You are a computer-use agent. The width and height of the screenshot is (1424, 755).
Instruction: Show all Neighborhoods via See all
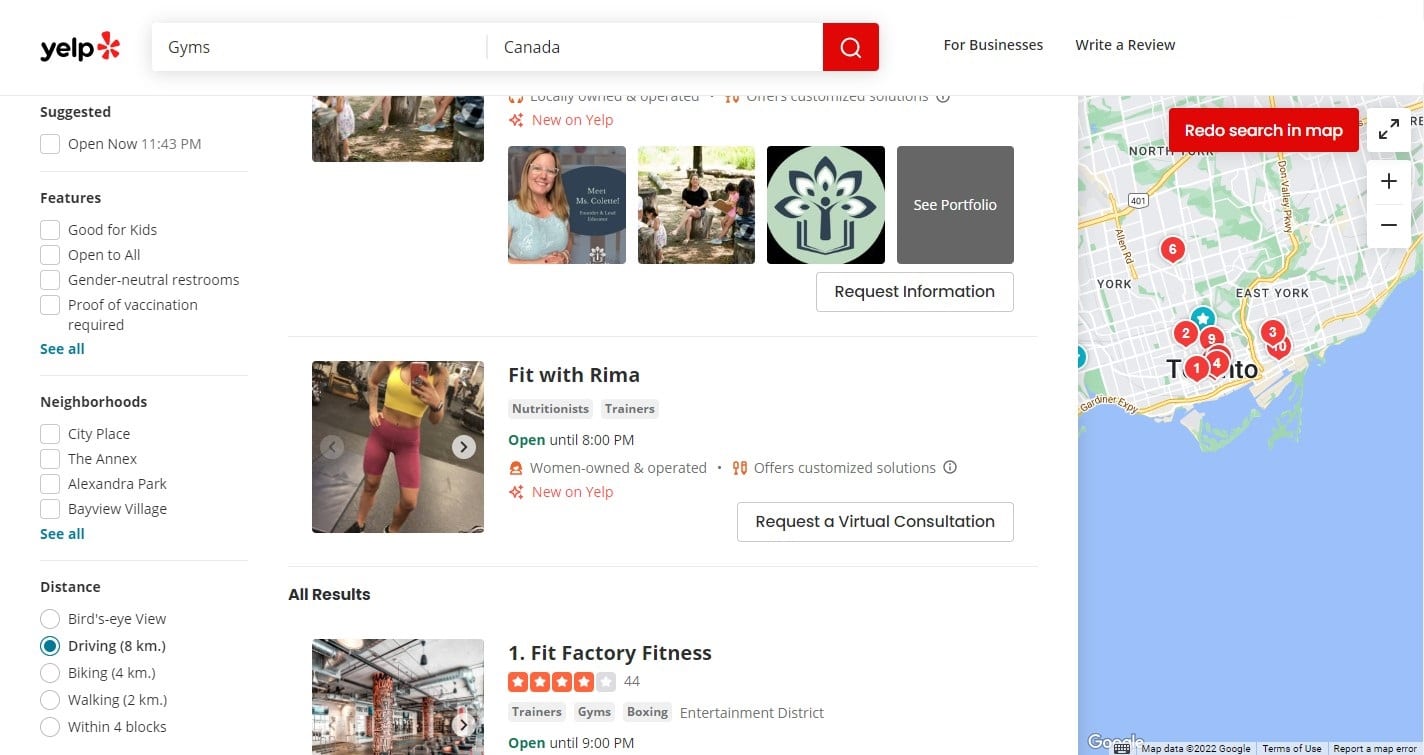61,533
